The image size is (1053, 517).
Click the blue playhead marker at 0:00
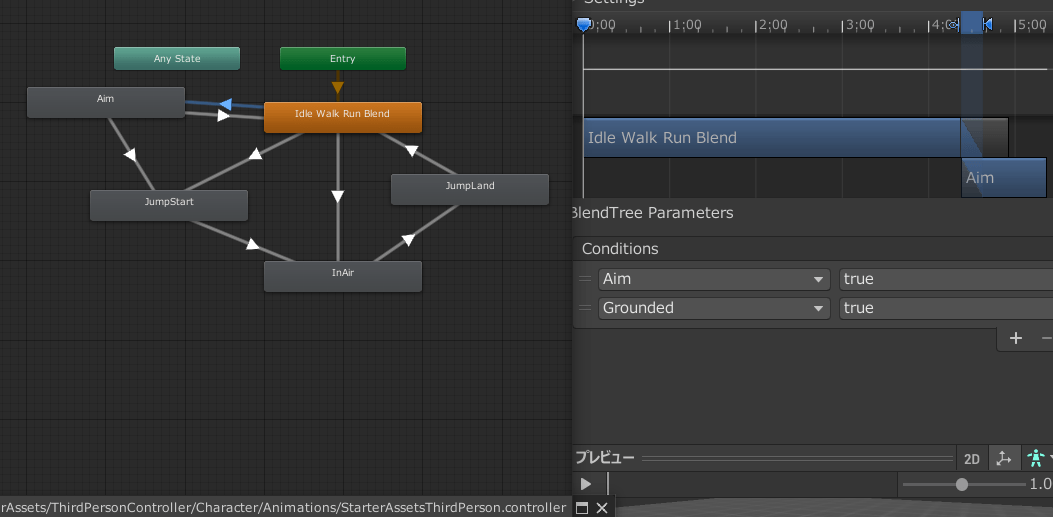pyautogui.click(x=584, y=25)
